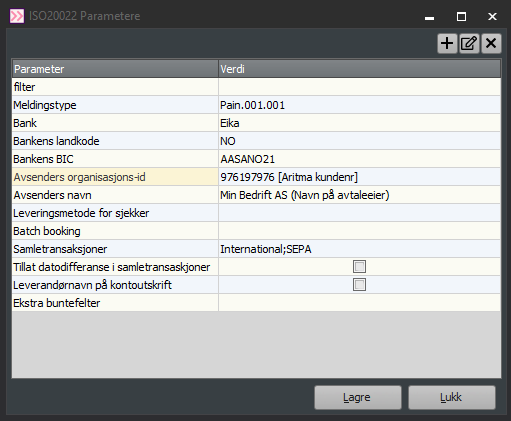Click the Lagre button

358,397
